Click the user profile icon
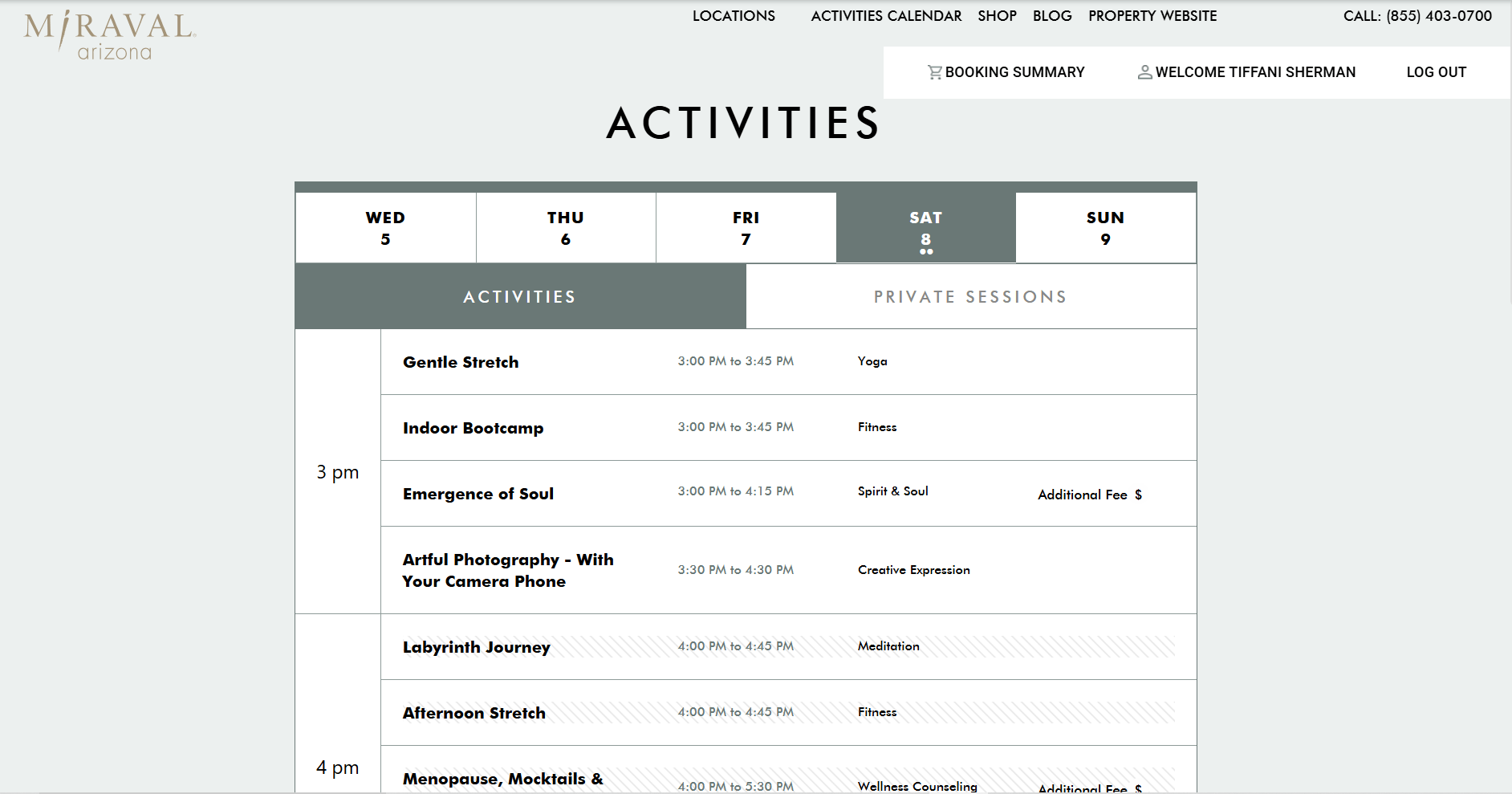Image resolution: width=1512 pixels, height=794 pixels. coord(1144,72)
